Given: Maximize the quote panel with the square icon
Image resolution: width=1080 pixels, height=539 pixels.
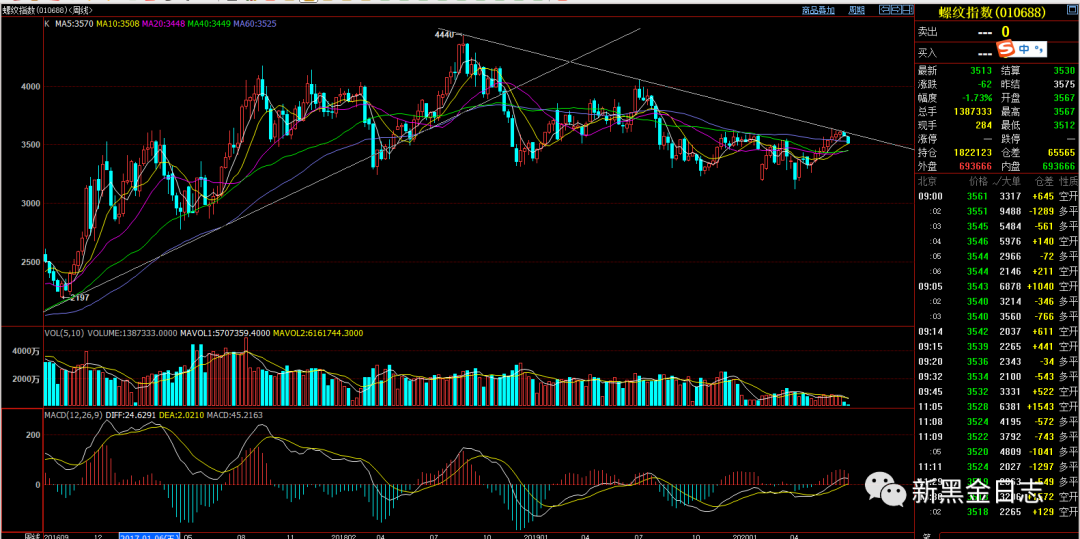Looking at the screenshot, I should pyautogui.click(x=1072, y=10).
